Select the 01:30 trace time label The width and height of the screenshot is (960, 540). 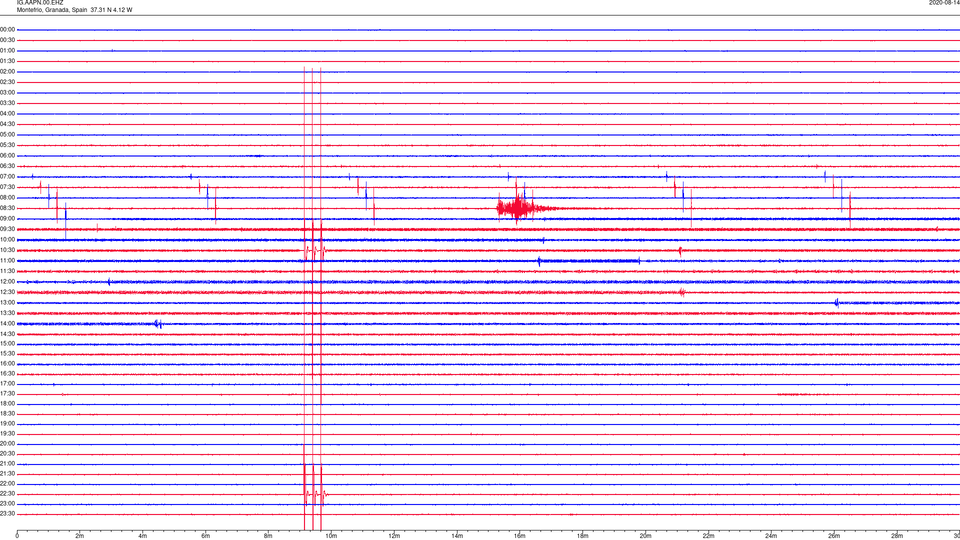click(8, 61)
